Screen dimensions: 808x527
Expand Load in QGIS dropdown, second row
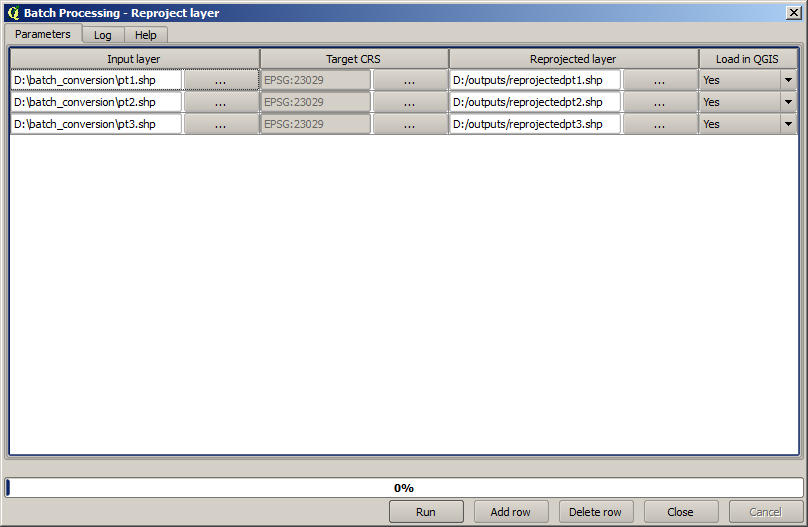tap(788, 102)
